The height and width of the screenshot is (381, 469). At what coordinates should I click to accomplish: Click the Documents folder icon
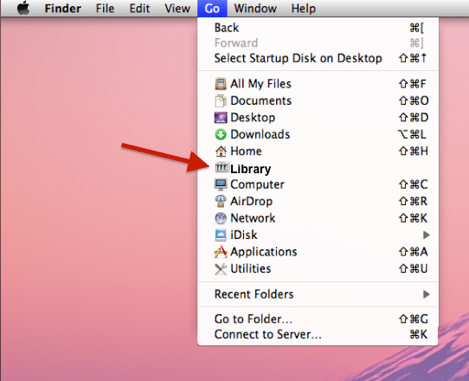(221, 101)
